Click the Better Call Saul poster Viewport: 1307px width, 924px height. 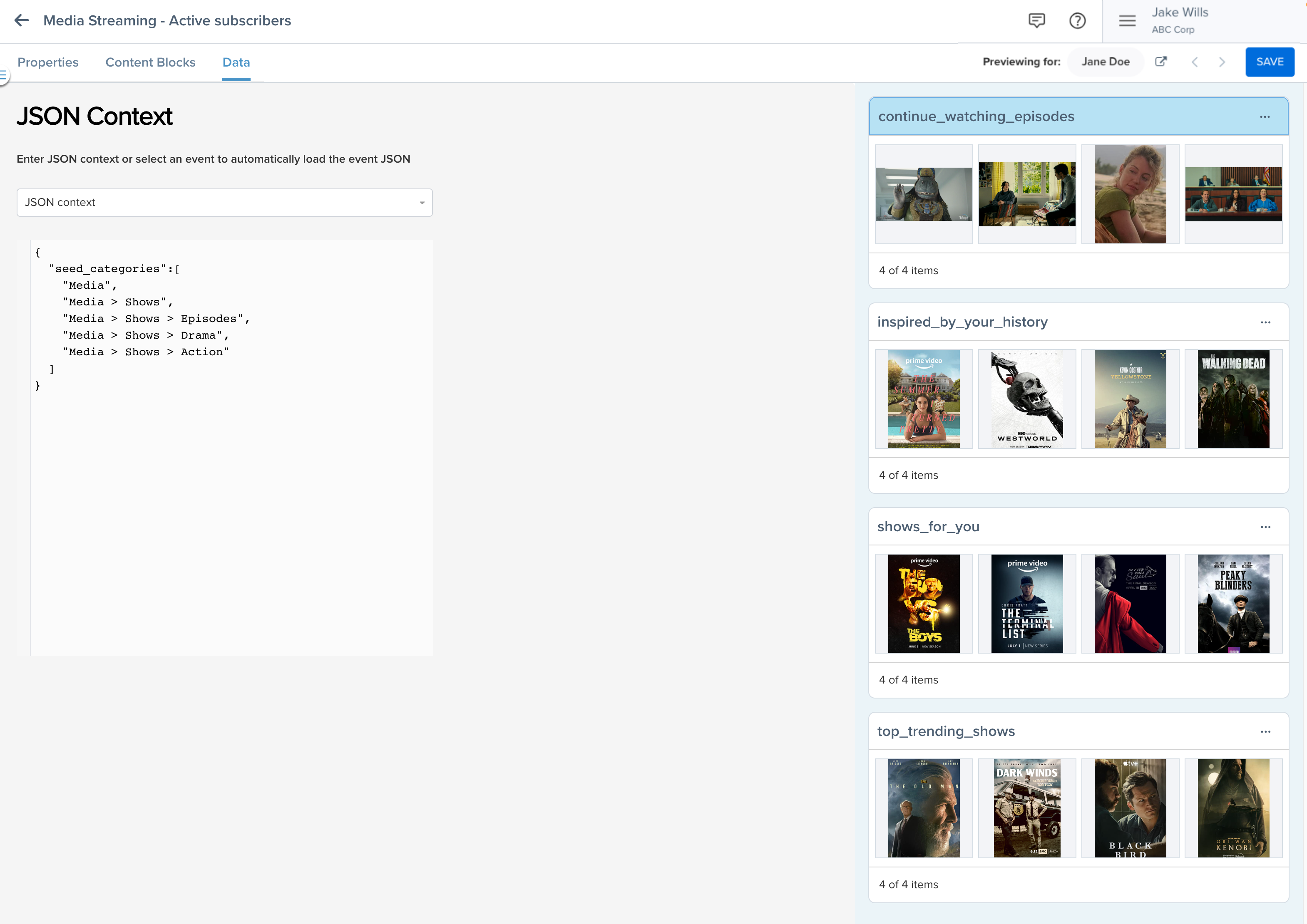tap(1130, 604)
